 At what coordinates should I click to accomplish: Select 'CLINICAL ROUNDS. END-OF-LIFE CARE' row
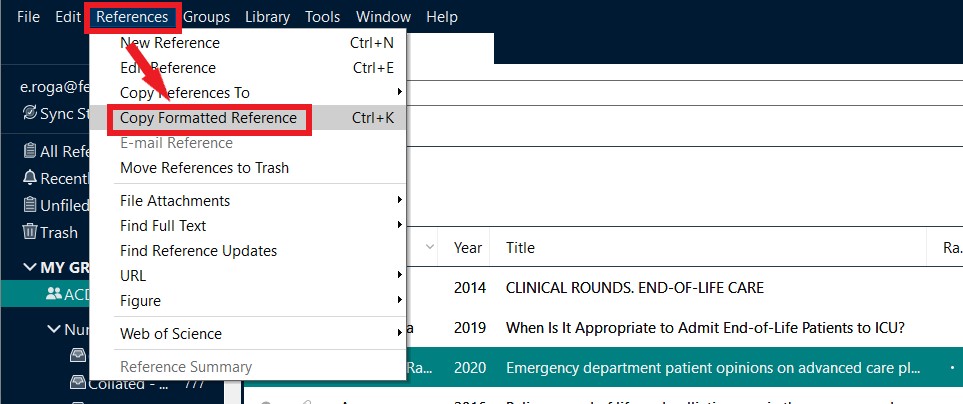point(634,287)
